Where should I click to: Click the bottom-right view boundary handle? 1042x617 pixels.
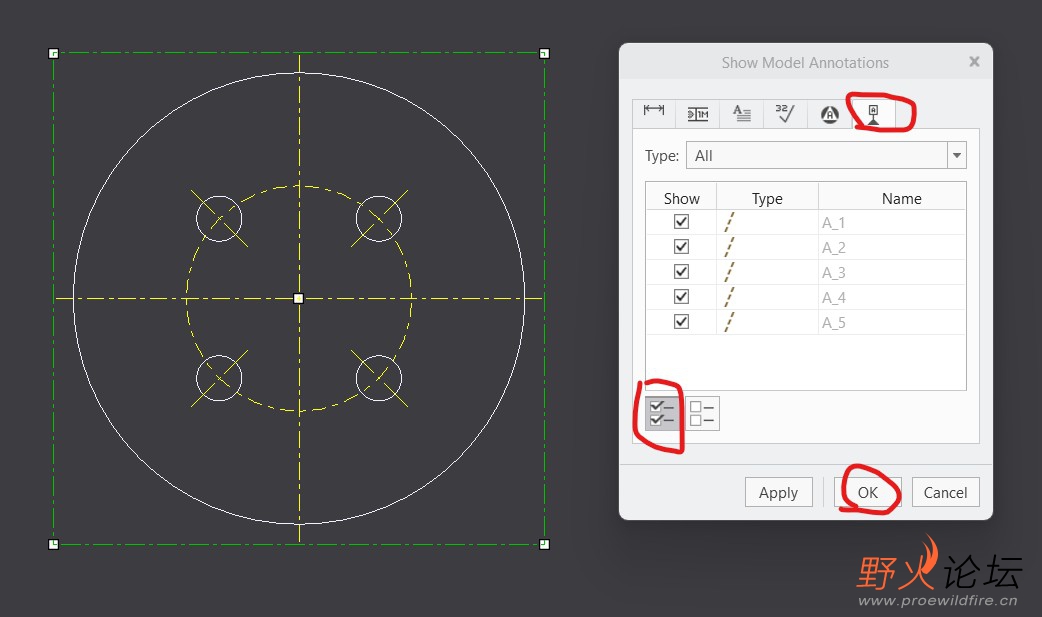click(x=544, y=544)
